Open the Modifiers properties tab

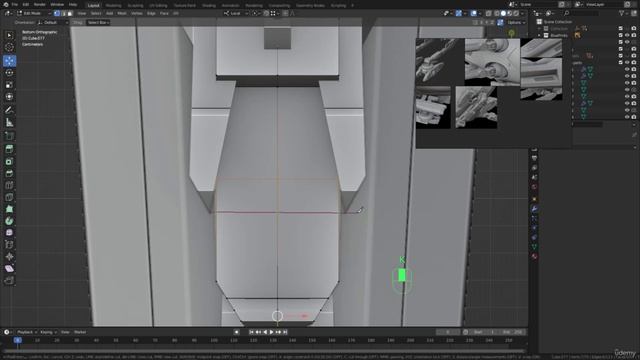(x=534, y=209)
